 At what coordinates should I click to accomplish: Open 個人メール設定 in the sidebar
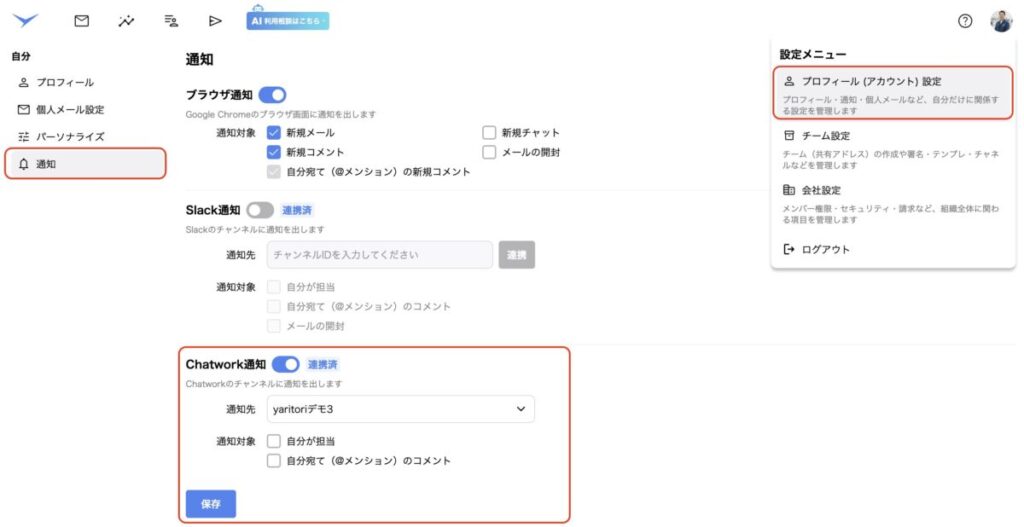tap(70, 109)
